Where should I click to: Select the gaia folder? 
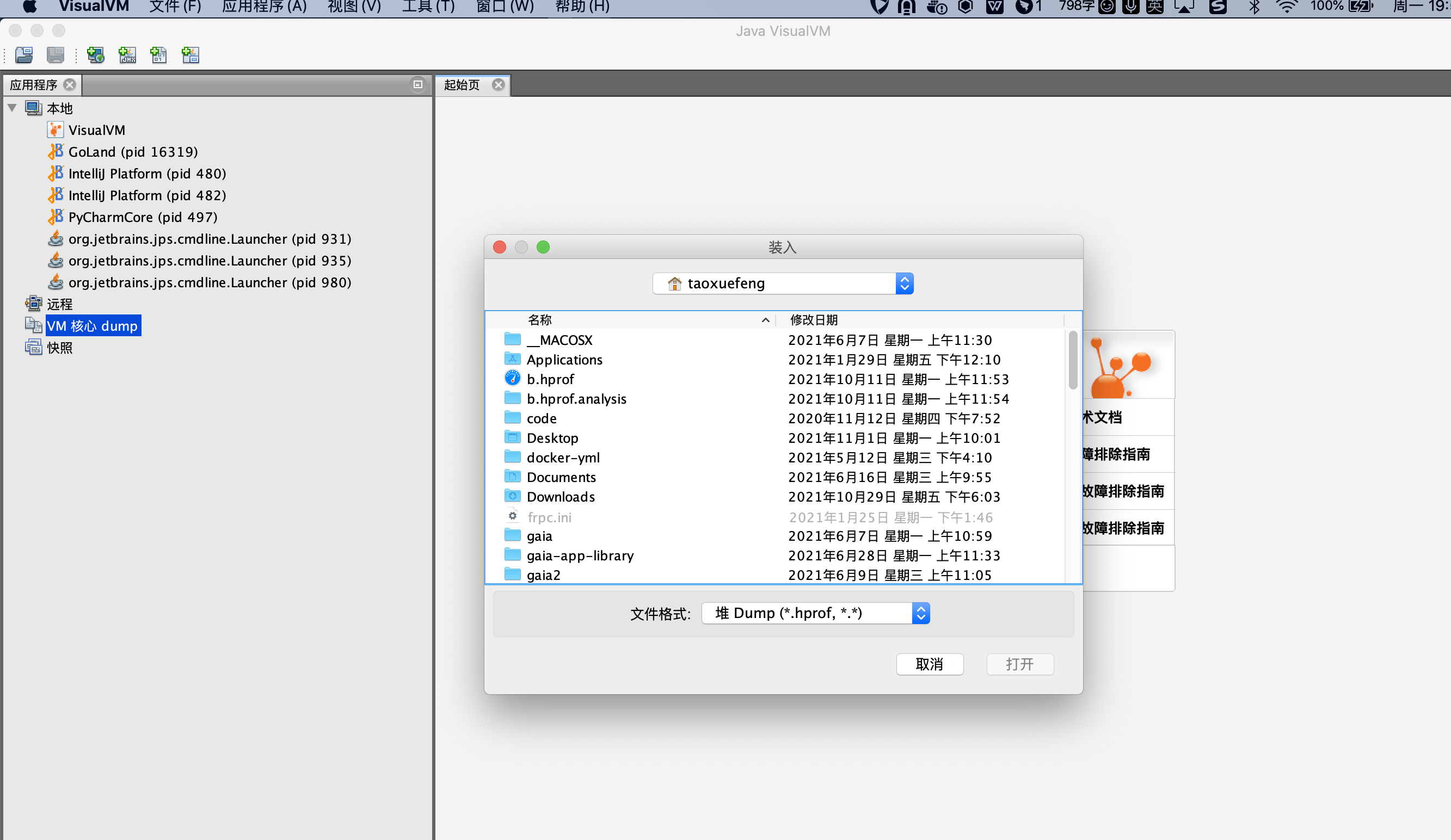[775, 536]
